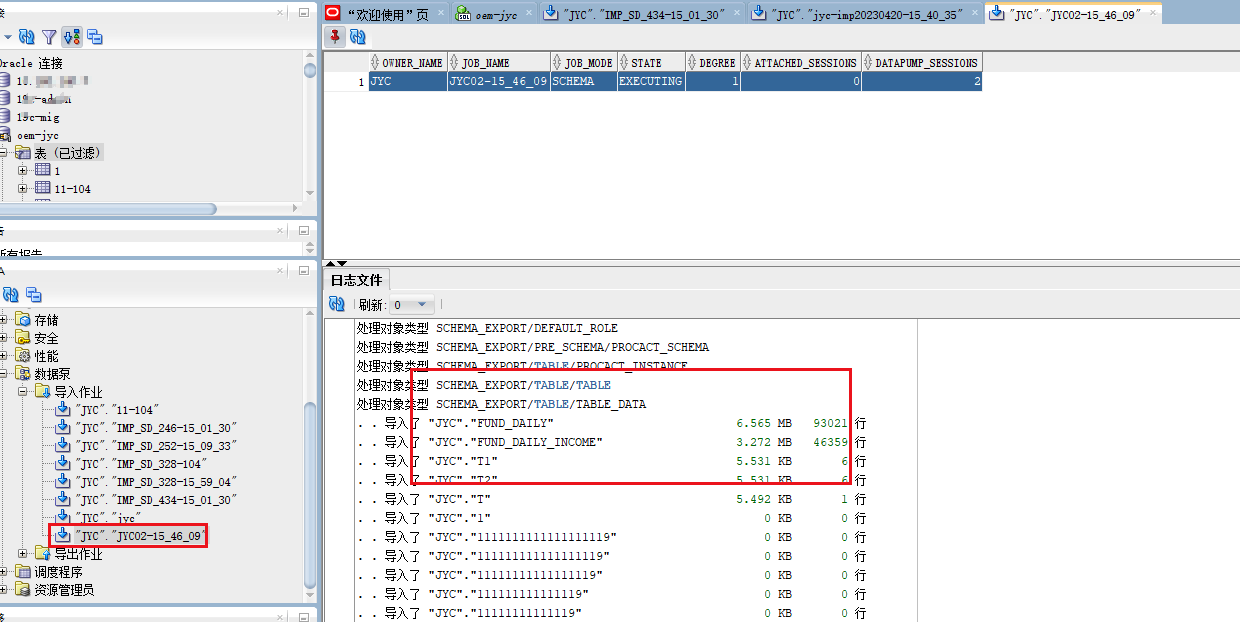Viewport: 1240px width, 622px height.
Task: Switch to the IMP_SD_434-15_01_30 tab
Action: point(642,14)
